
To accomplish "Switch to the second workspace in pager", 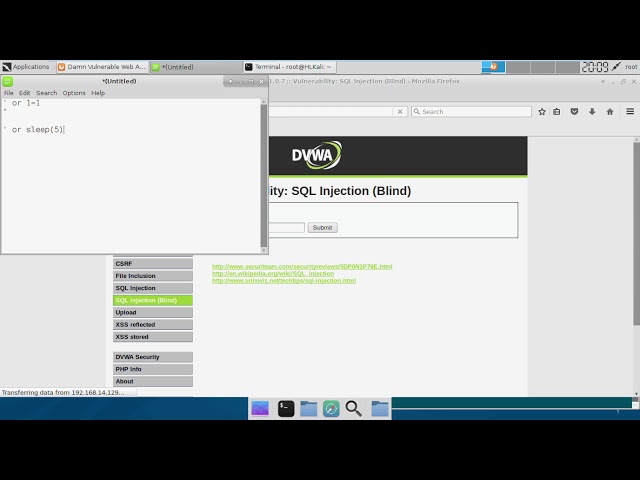I will 518,67.
